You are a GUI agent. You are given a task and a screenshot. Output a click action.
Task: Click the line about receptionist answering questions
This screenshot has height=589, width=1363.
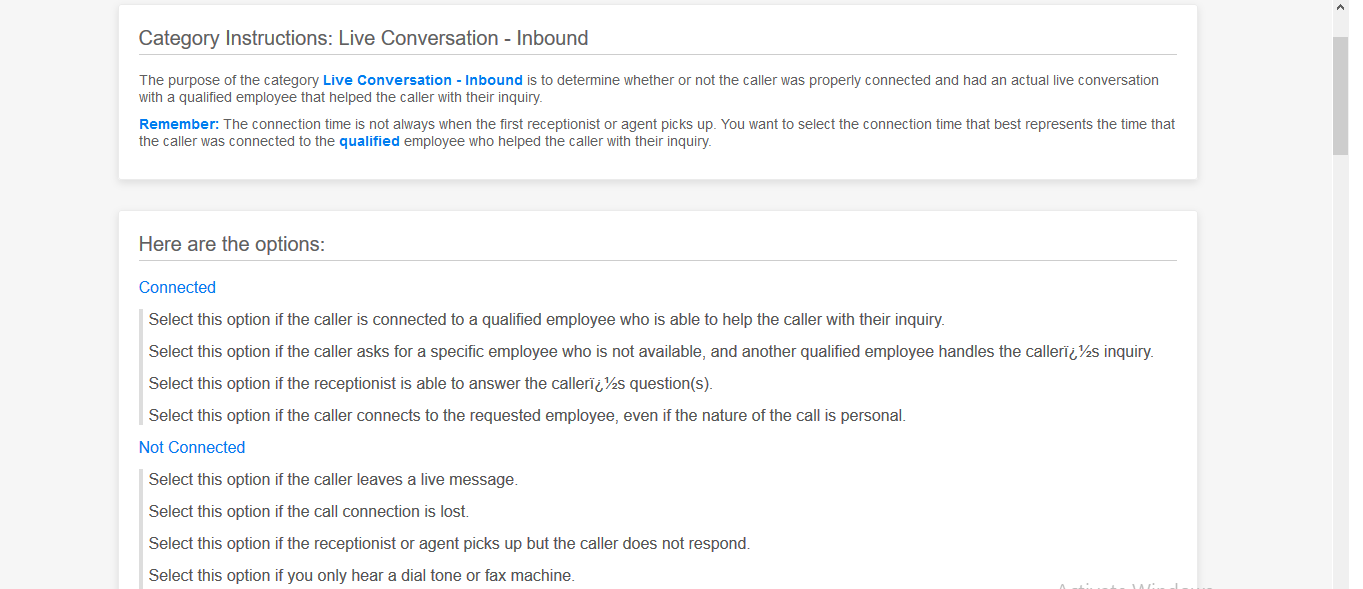click(430, 384)
